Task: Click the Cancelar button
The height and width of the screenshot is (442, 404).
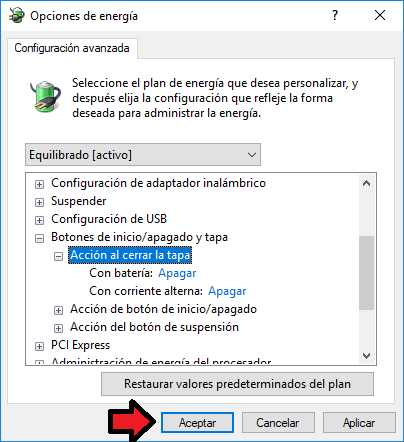Action: coord(278,423)
